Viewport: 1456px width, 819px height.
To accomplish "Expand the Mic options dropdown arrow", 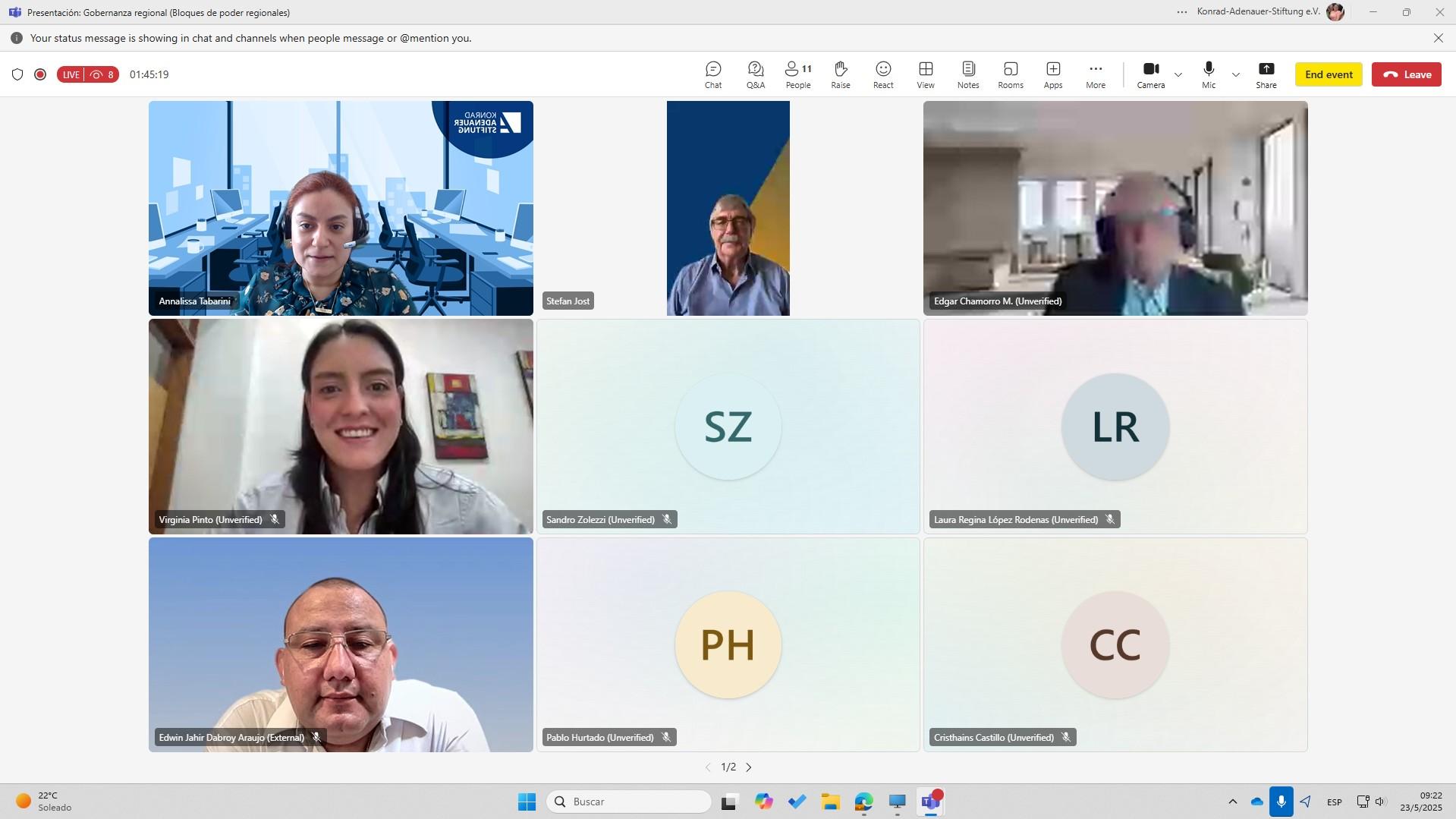I will (1236, 74).
